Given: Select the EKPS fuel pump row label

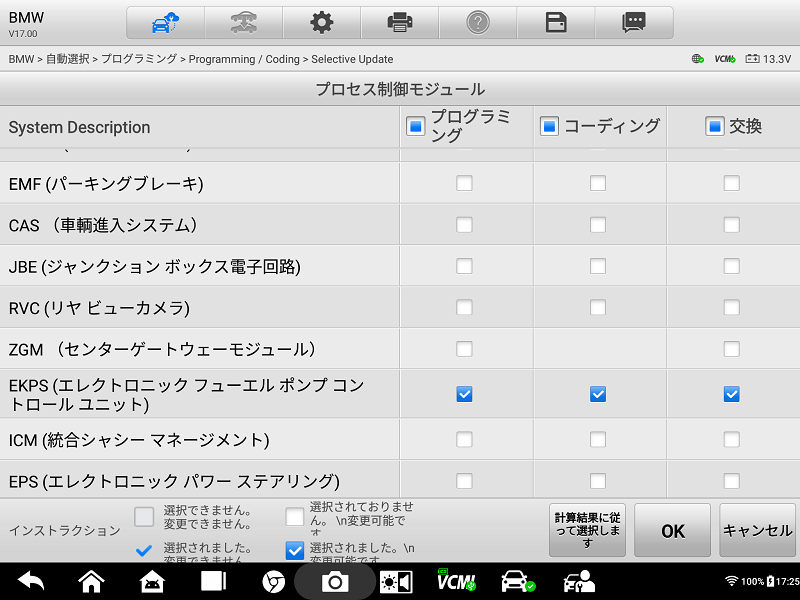Looking at the screenshot, I should coord(187,394).
